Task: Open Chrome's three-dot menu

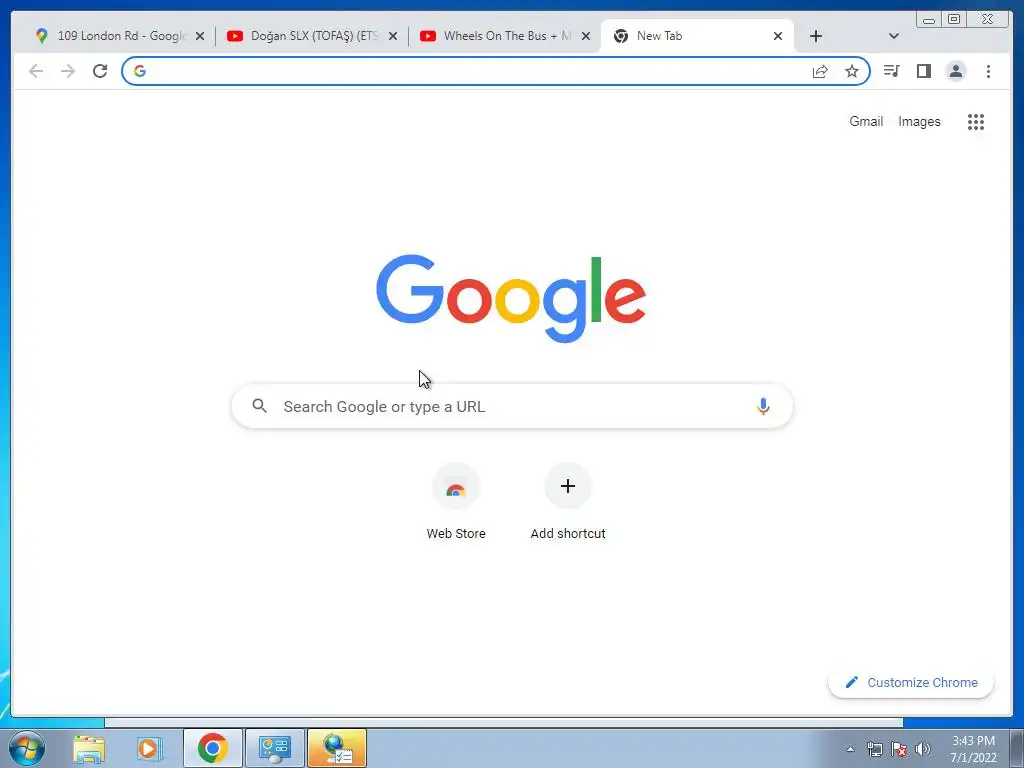Action: [x=988, y=71]
